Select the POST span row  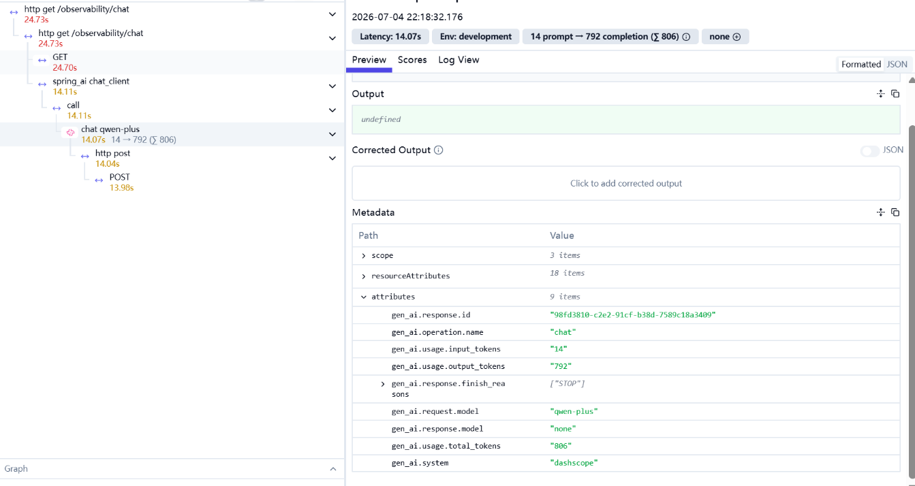tap(172, 182)
